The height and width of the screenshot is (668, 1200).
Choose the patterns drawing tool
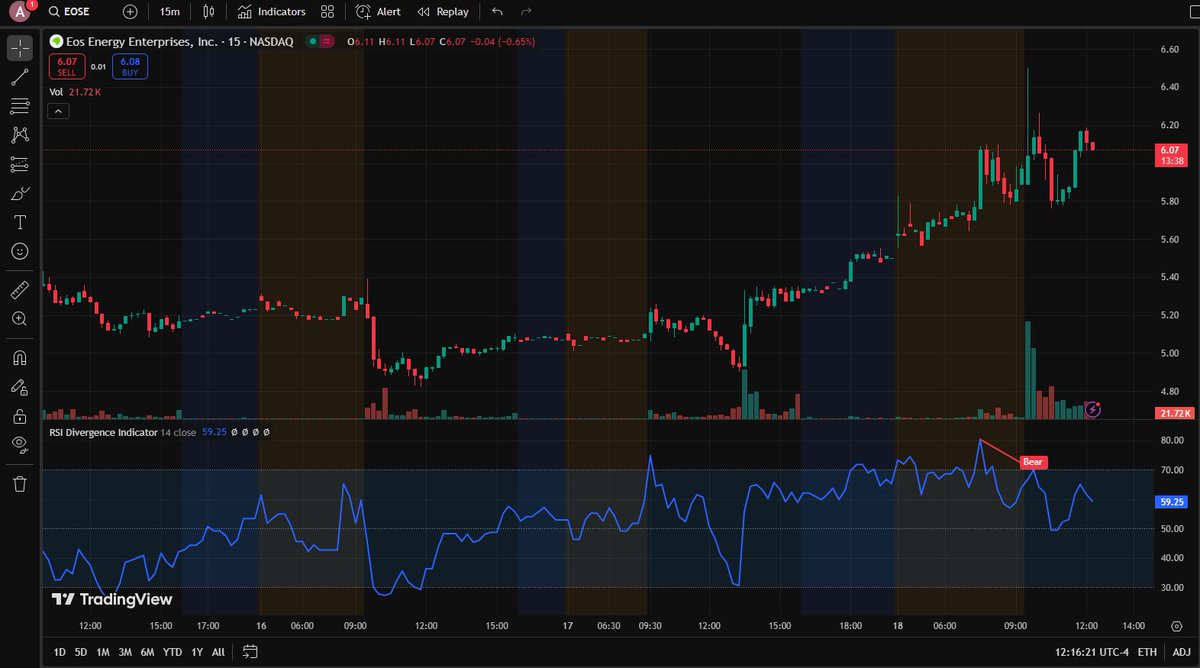(x=20, y=135)
